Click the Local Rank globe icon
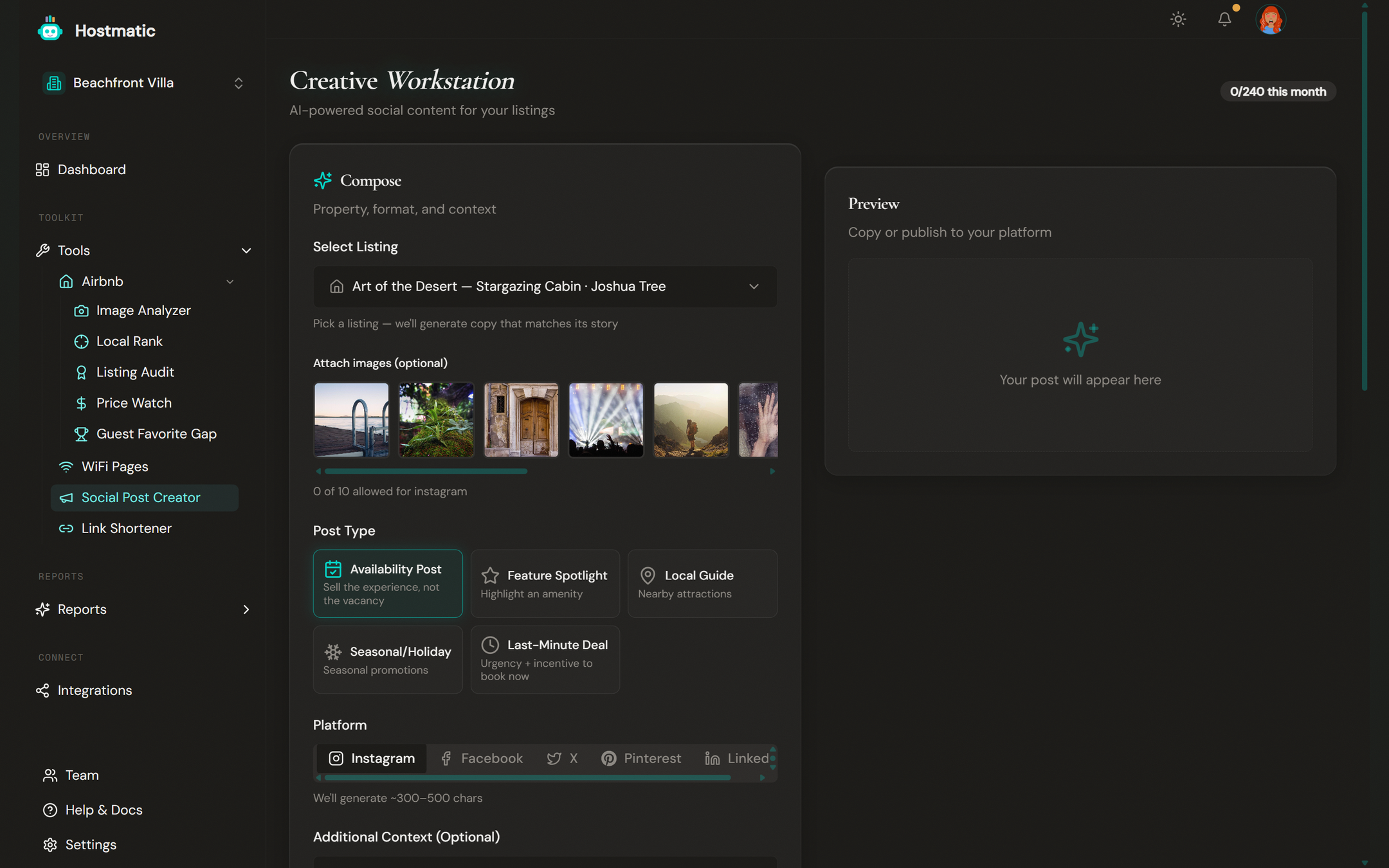 [x=81, y=342]
